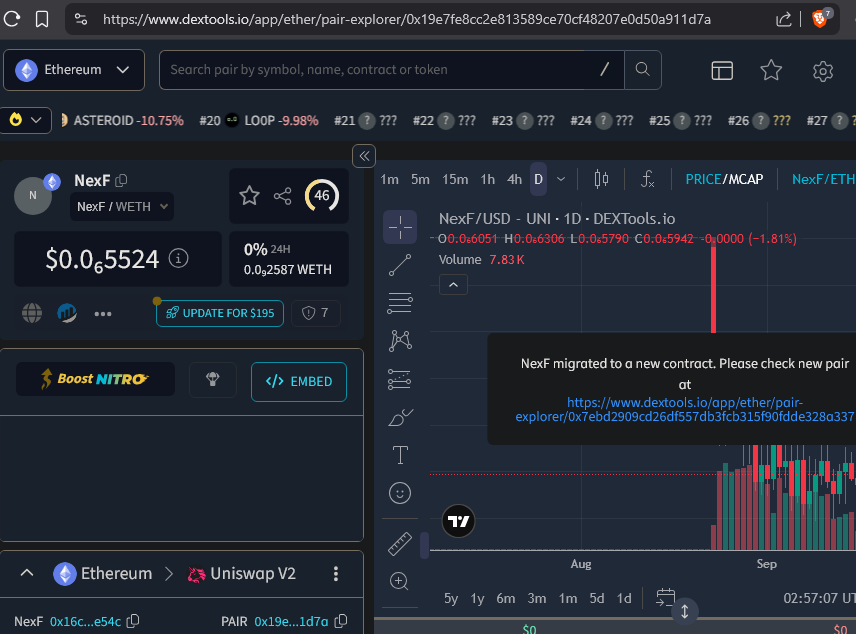Collapse the Ethereum Uniswap V2 section
856x634 pixels.
27,573
